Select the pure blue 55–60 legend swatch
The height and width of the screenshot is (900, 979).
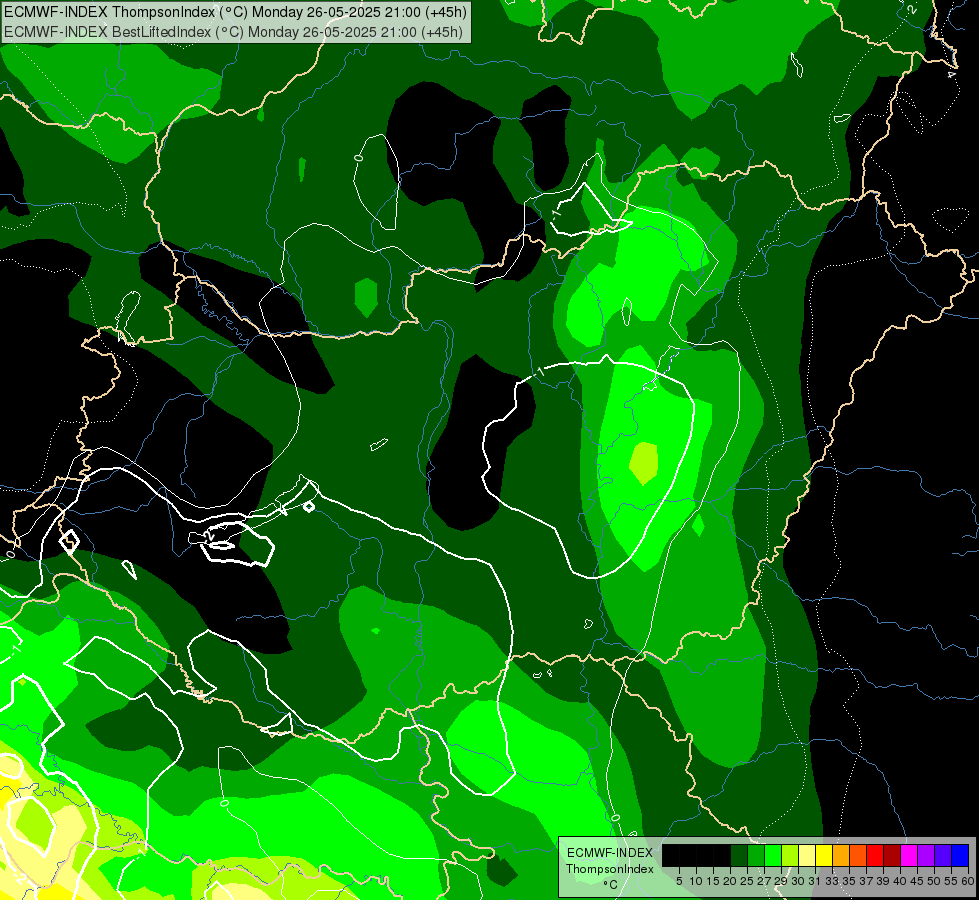(960, 855)
